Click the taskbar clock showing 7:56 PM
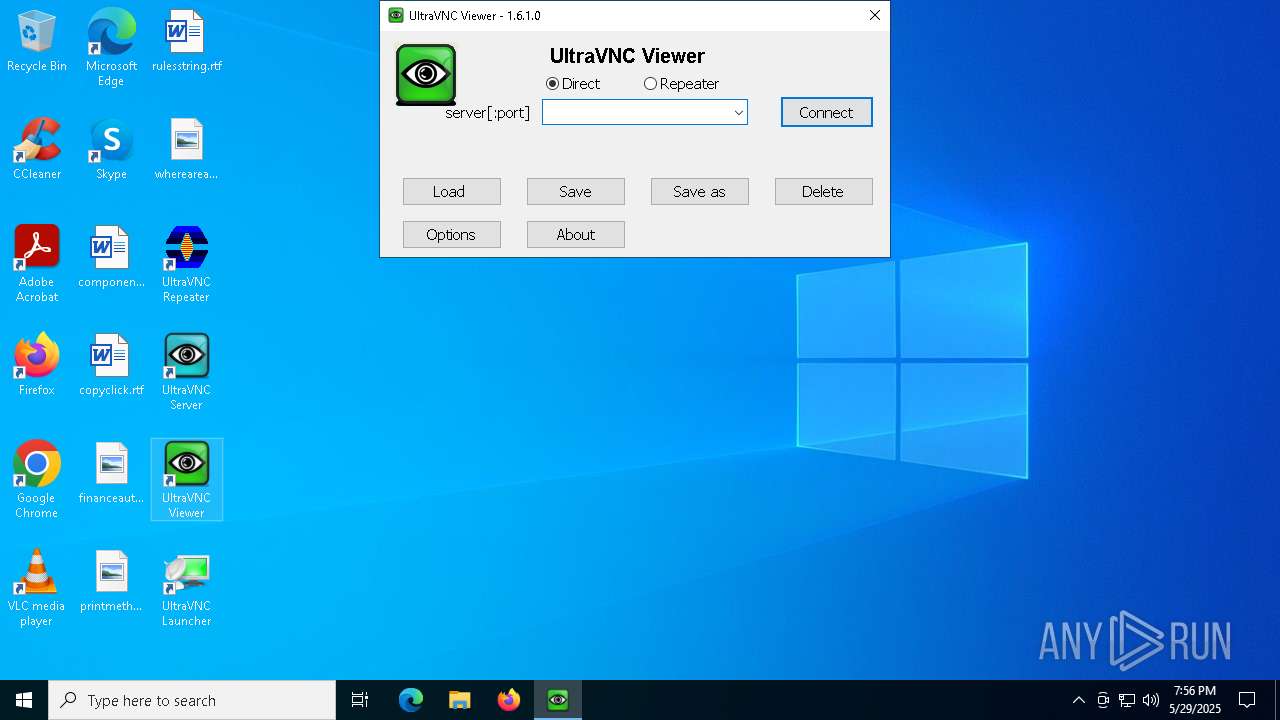The width and height of the screenshot is (1280, 720). click(x=1195, y=700)
